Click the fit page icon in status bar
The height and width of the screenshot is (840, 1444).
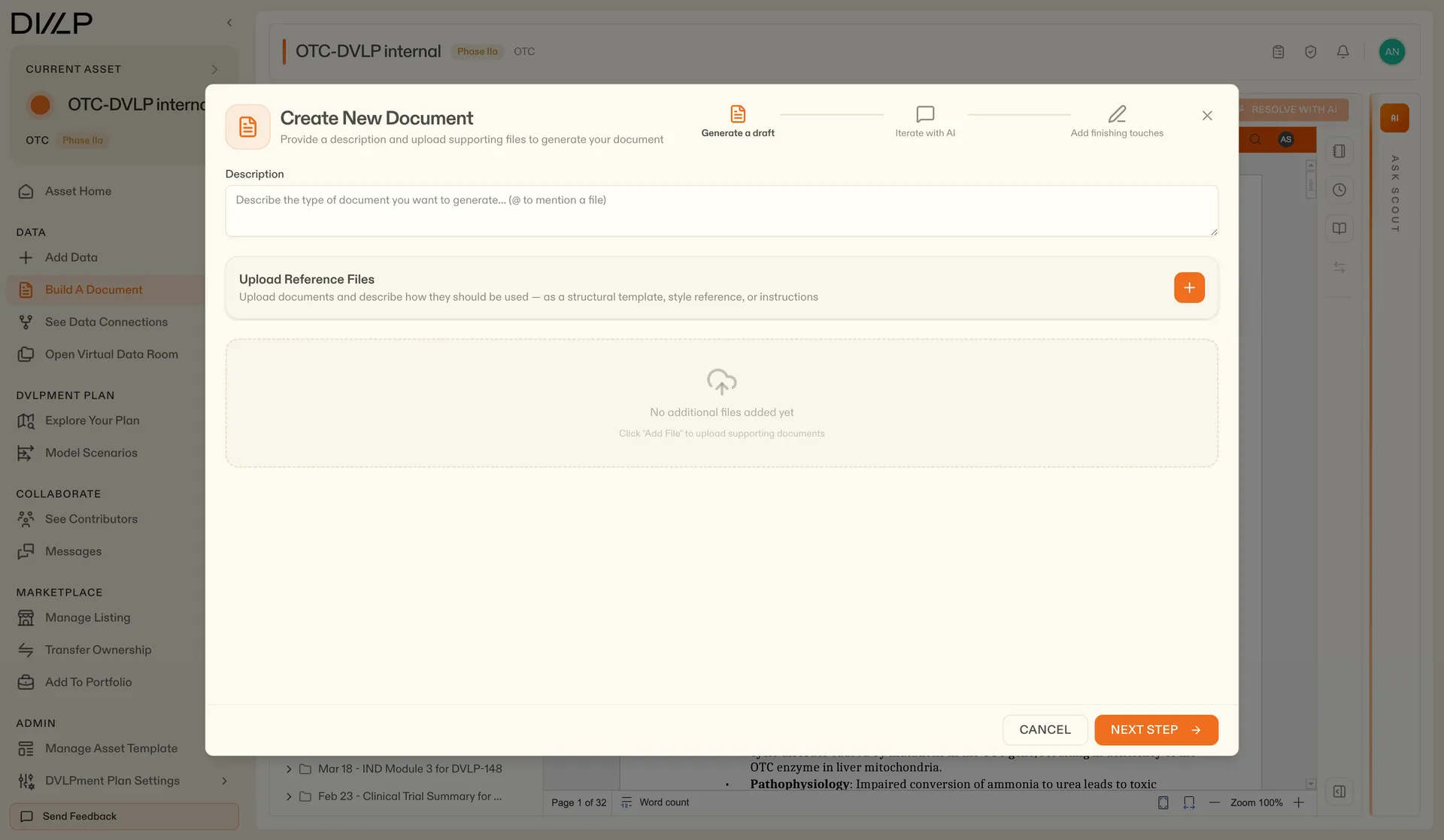1163,802
